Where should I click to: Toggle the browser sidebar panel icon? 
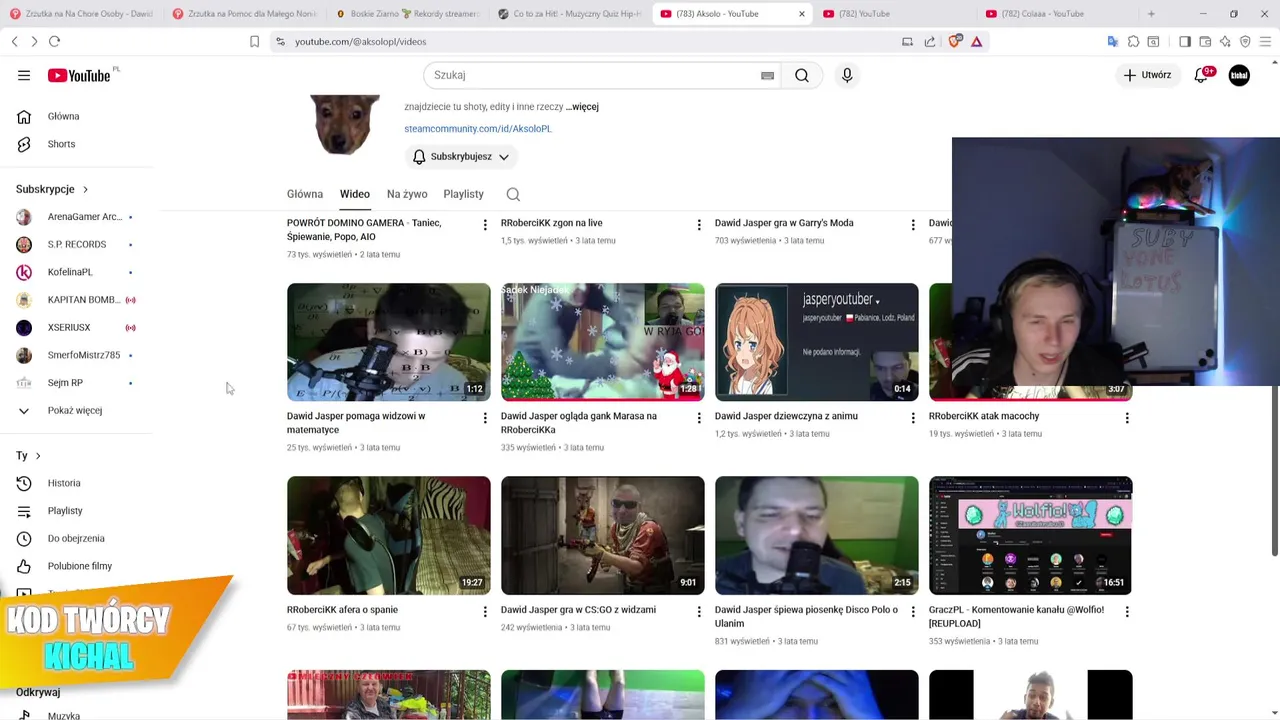click(1184, 41)
